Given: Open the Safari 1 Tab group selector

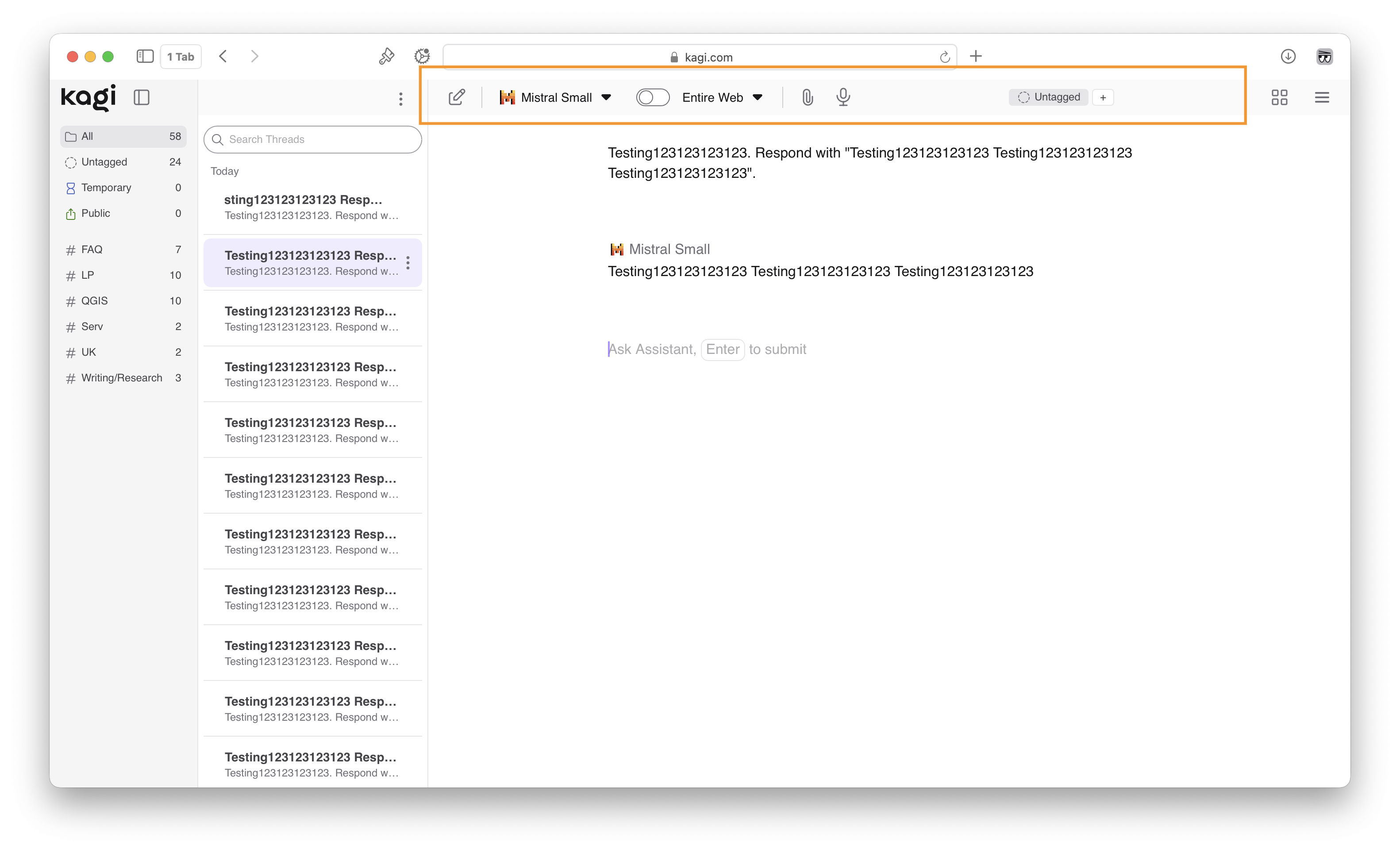Looking at the screenshot, I should point(180,56).
